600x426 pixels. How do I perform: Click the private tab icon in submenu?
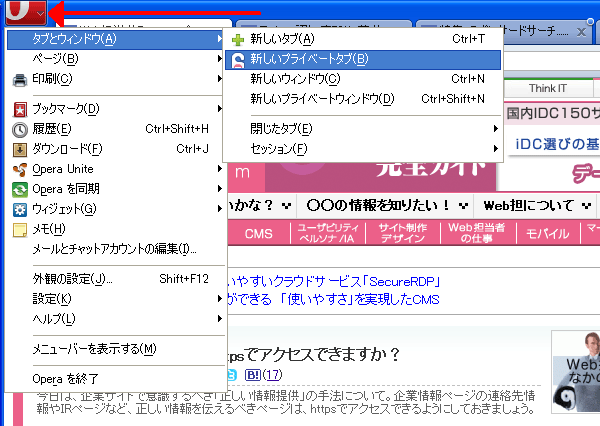tap(238, 60)
